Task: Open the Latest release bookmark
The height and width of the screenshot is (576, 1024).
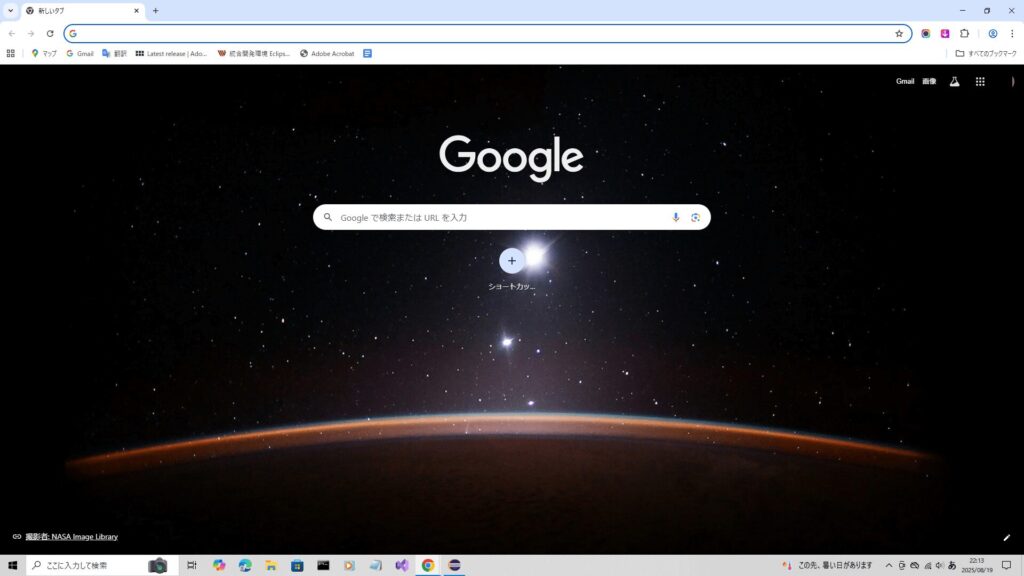Action: pyautogui.click(x=171, y=54)
